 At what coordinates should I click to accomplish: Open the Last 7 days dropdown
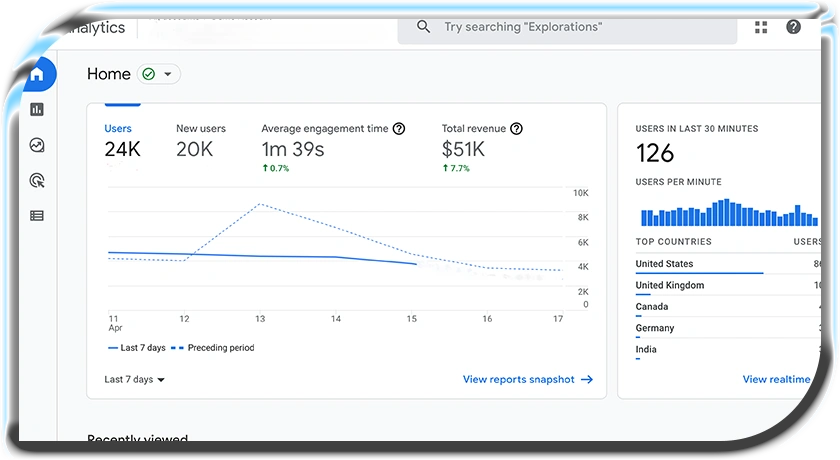coord(135,380)
